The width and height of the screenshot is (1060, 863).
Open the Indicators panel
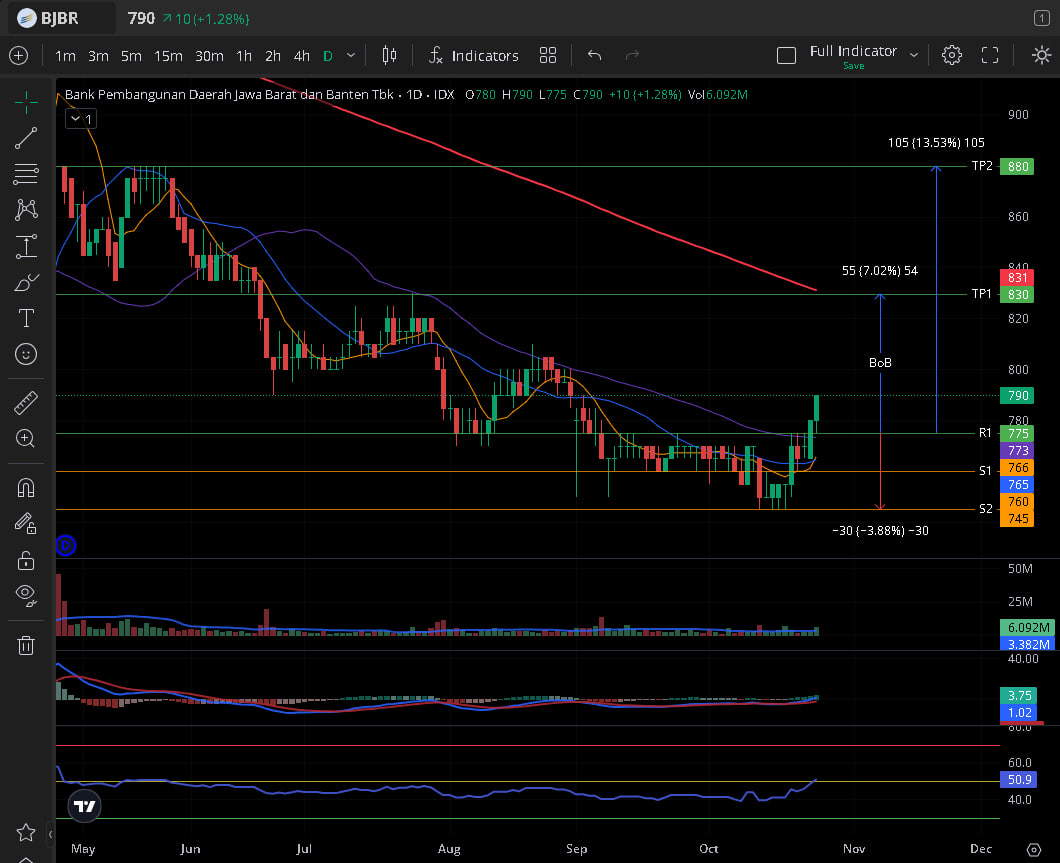point(473,56)
